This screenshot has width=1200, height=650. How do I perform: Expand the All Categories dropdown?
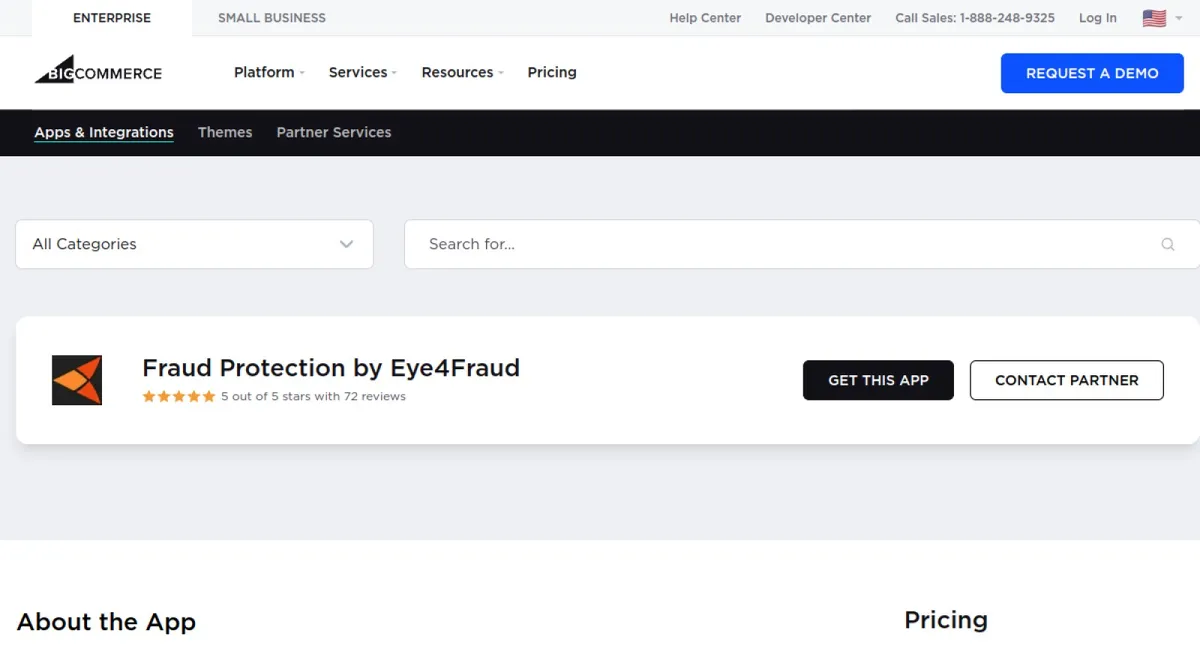(x=194, y=244)
